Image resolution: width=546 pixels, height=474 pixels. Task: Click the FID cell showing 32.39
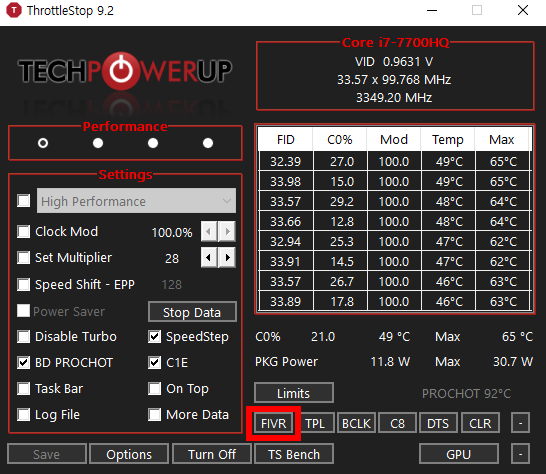point(286,161)
